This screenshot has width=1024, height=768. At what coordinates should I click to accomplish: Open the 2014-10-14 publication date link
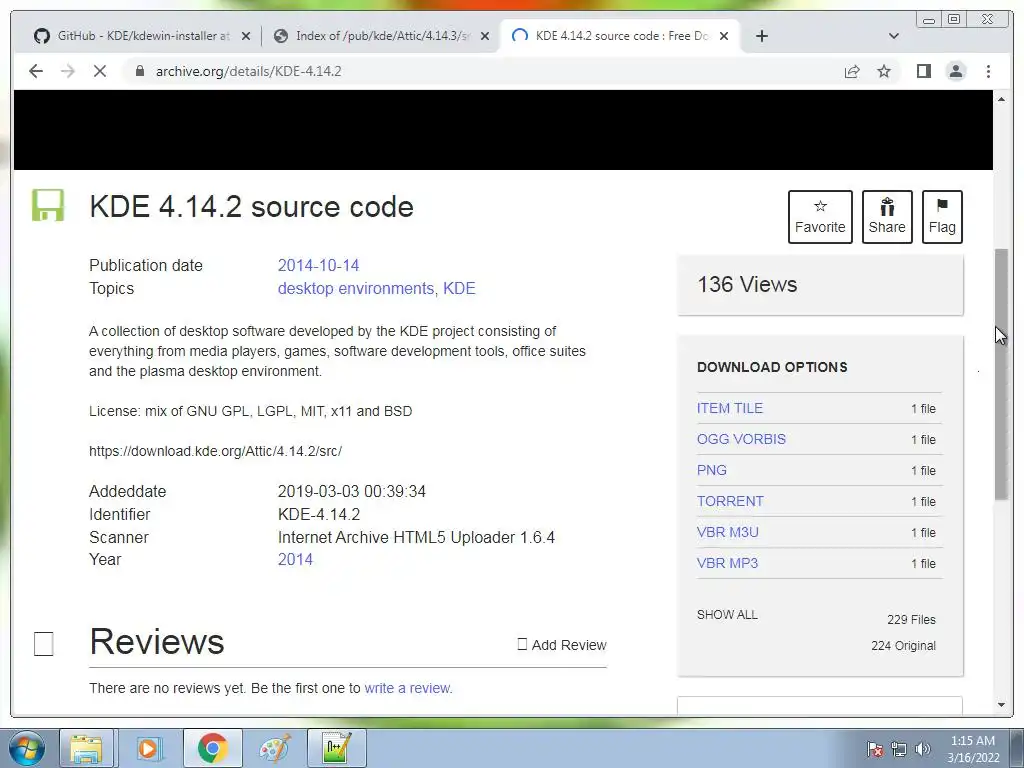click(x=318, y=266)
